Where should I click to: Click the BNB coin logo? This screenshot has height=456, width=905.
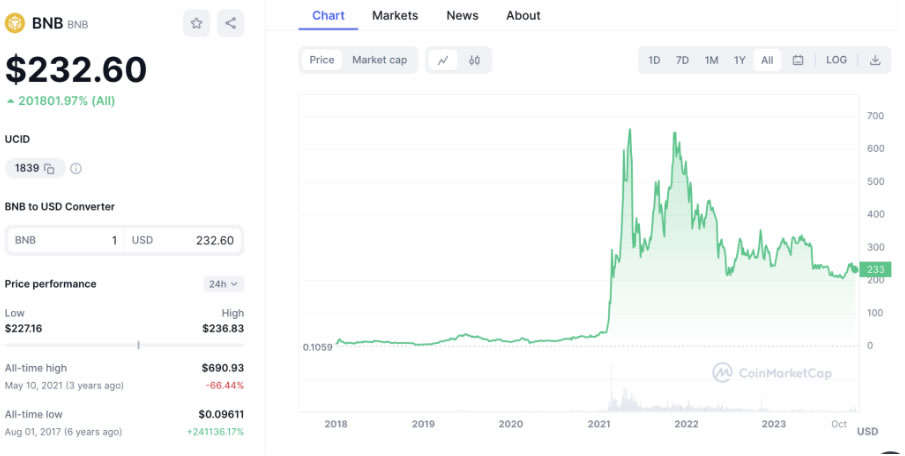point(15,23)
